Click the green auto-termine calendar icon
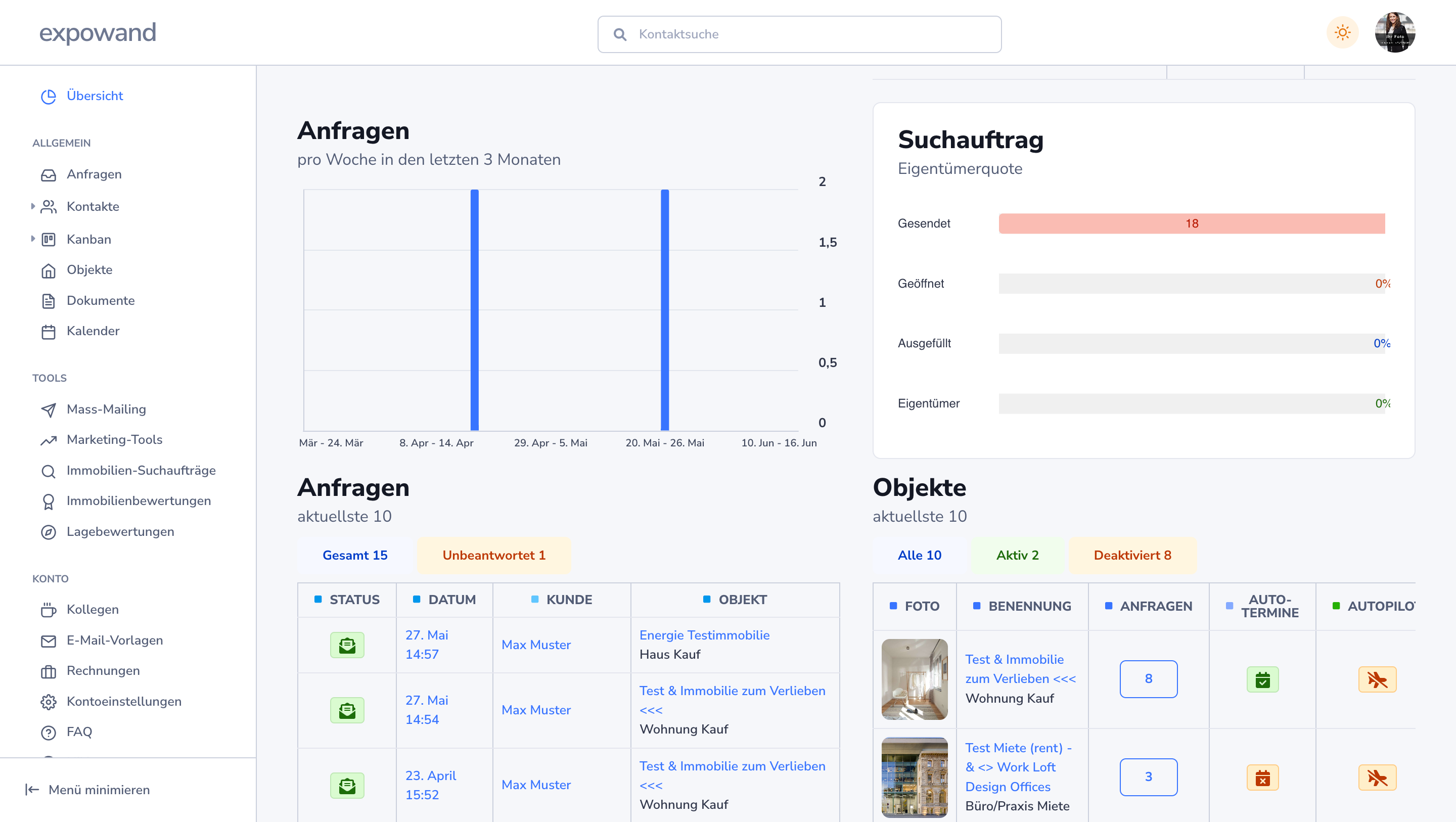The height and width of the screenshot is (822, 1456). click(1262, 679)
